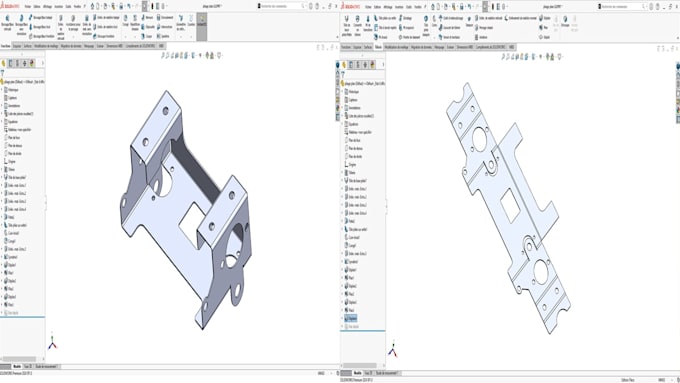Toggle Déplié flatten in right window ribbon
The width and height of the screenshot is (680, 383).
click(x=544, y=37)
